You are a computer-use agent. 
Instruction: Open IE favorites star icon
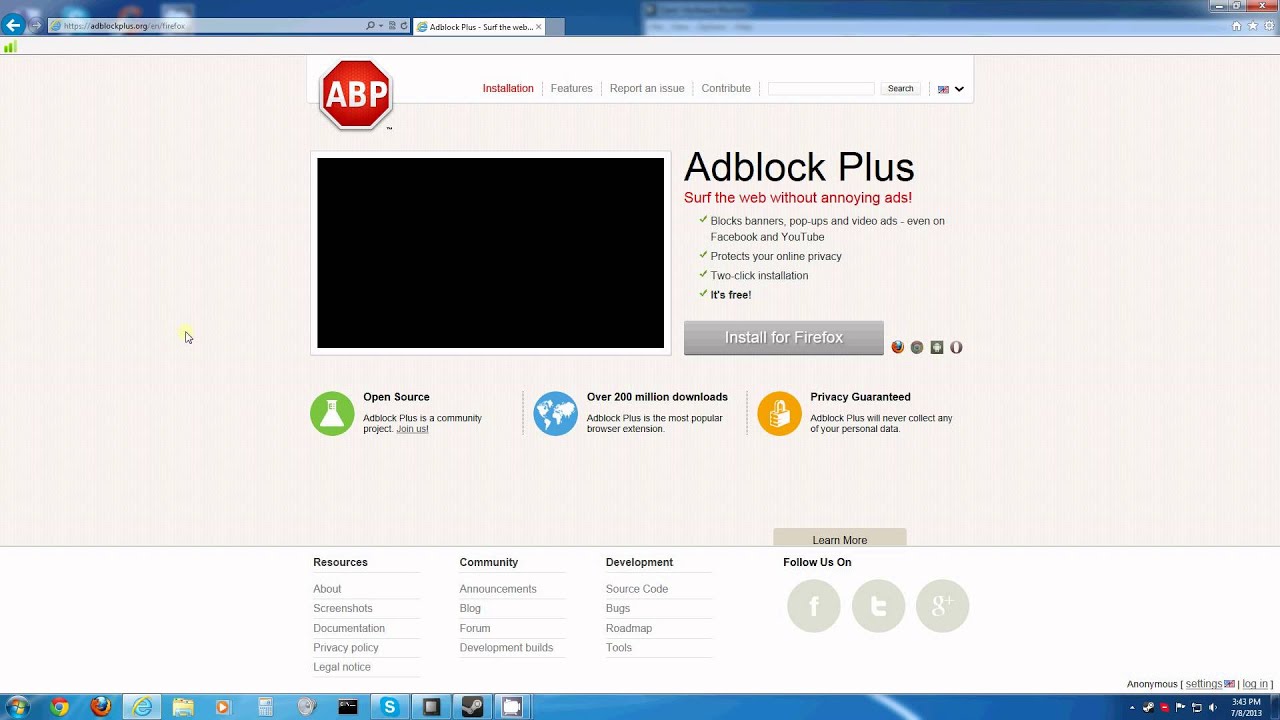point(1252,26)
